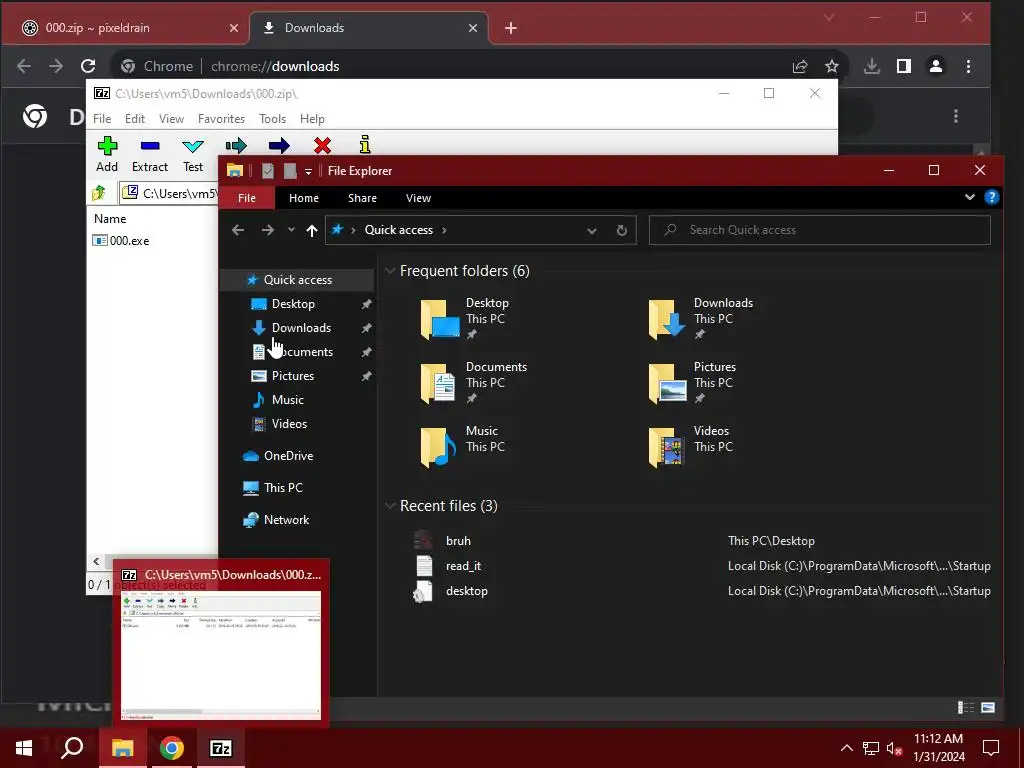Image resolution: width=1024 pixels, height=768 pixels.
Task: Click the 7-Zip Add toolbar icon
Action: [107, 146]
